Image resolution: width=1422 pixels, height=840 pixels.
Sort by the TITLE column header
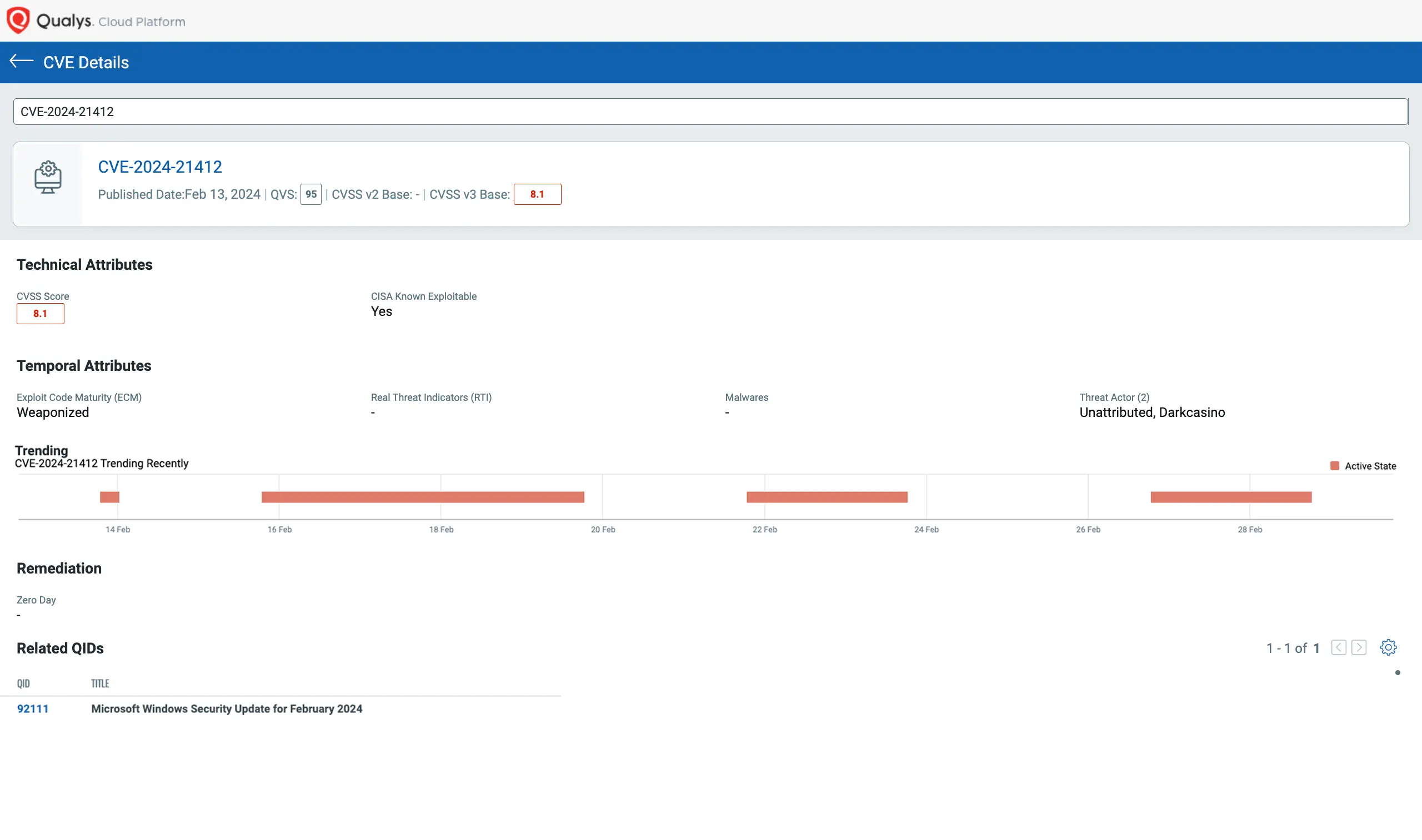coord(100,684)
